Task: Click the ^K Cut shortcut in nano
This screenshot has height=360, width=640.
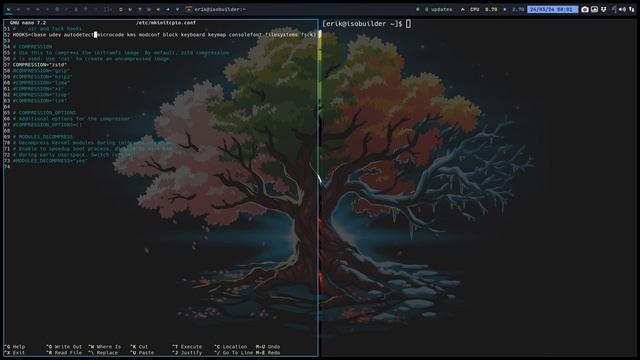Action: [x=139, y=347]
